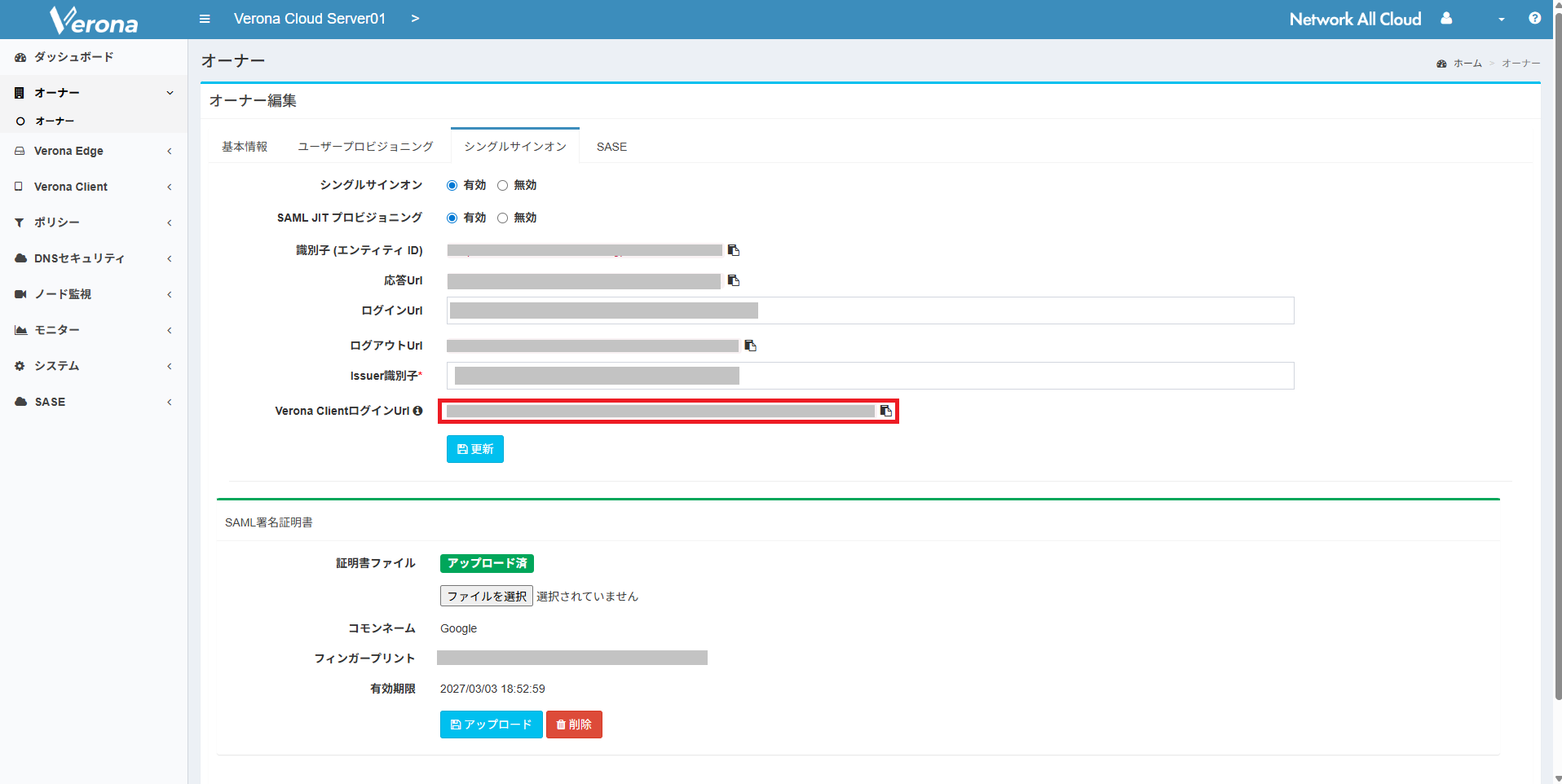Expand the Verona Client sidebar menu

click(x=170, y=187)
